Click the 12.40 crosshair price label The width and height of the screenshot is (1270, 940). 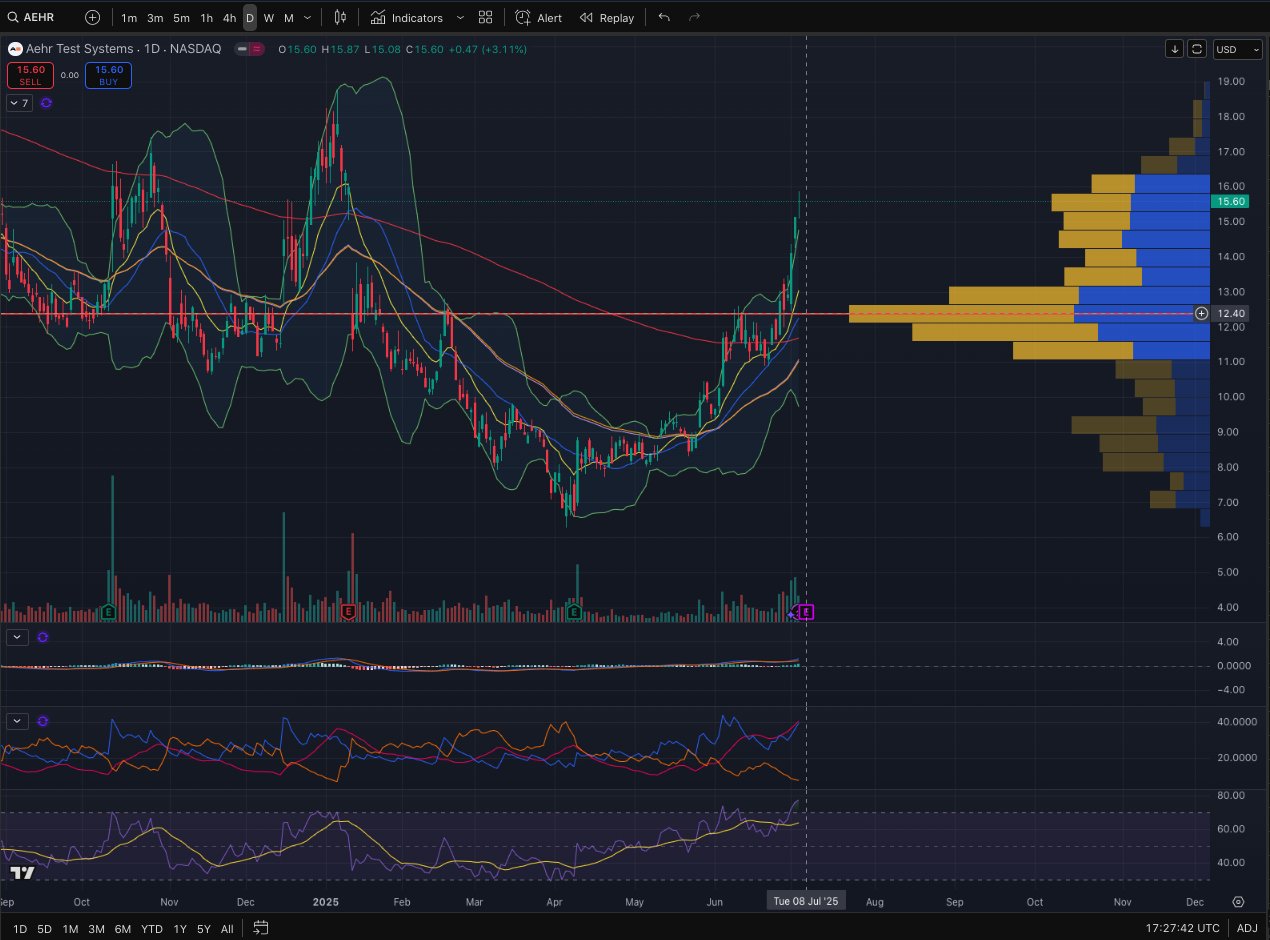pos(1233,314)
